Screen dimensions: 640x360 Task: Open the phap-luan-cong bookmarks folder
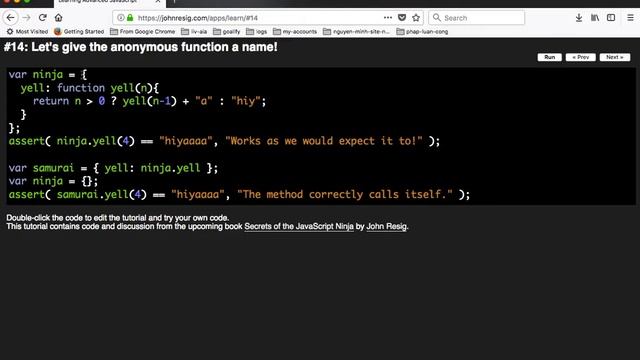(x=422, y=31)
